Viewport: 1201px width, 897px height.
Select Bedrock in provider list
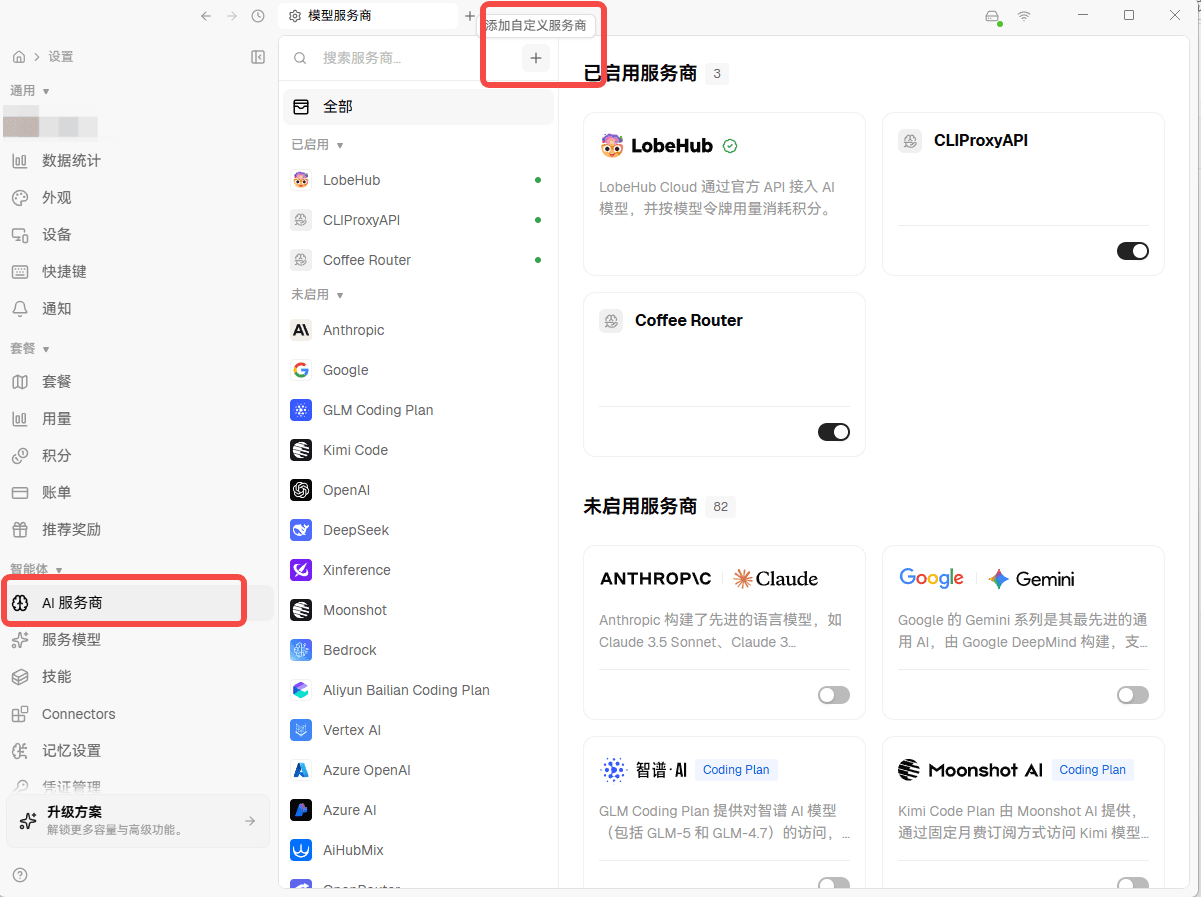418,650
